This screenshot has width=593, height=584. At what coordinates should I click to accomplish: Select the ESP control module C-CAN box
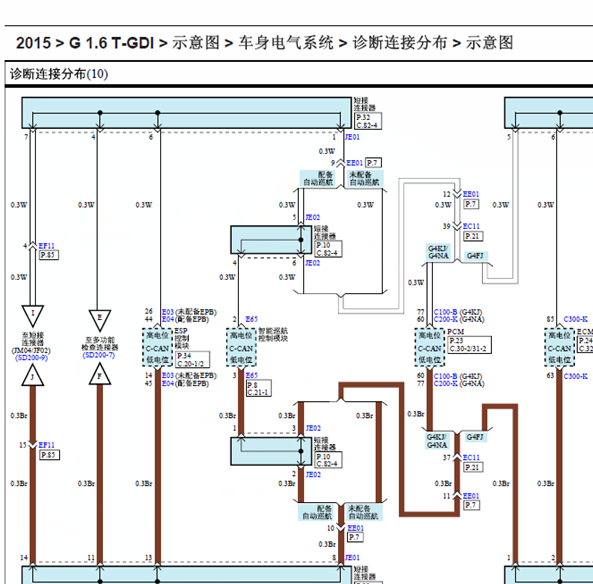tap(158, 347)
